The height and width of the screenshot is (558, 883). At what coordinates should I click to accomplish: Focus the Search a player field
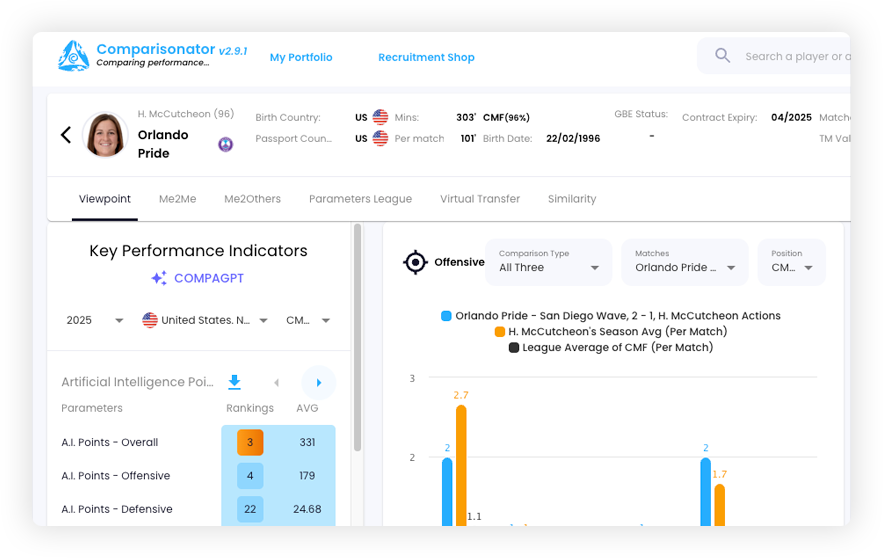point(797,56)
